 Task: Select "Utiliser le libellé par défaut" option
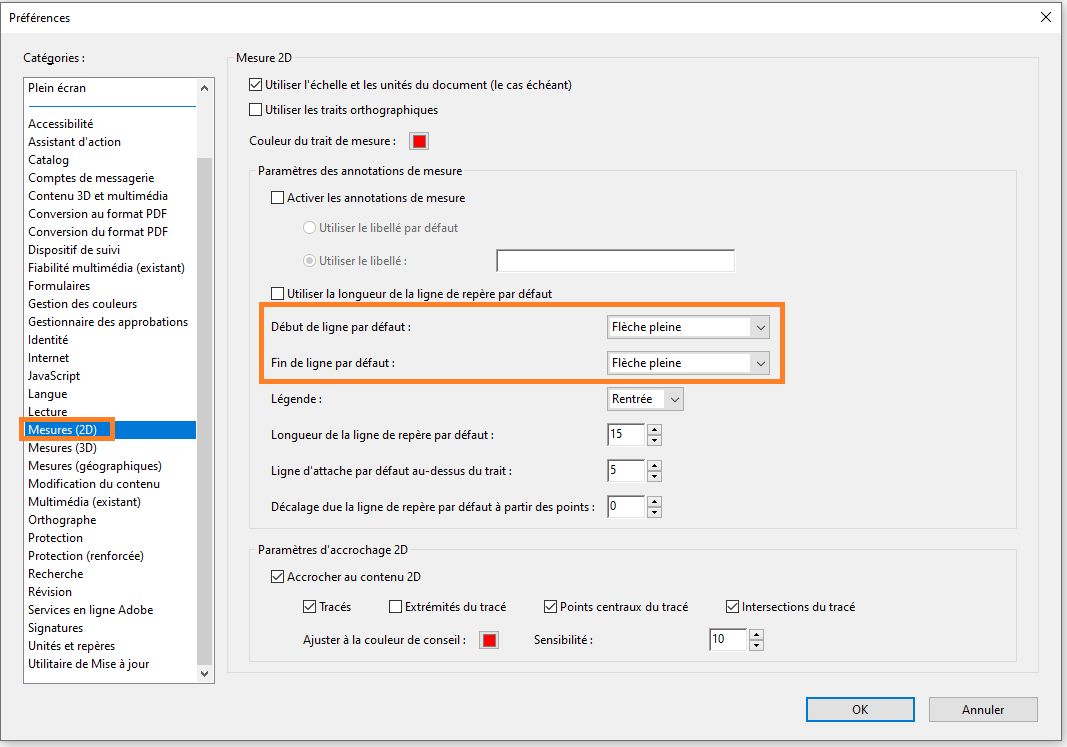coord(310,227)
